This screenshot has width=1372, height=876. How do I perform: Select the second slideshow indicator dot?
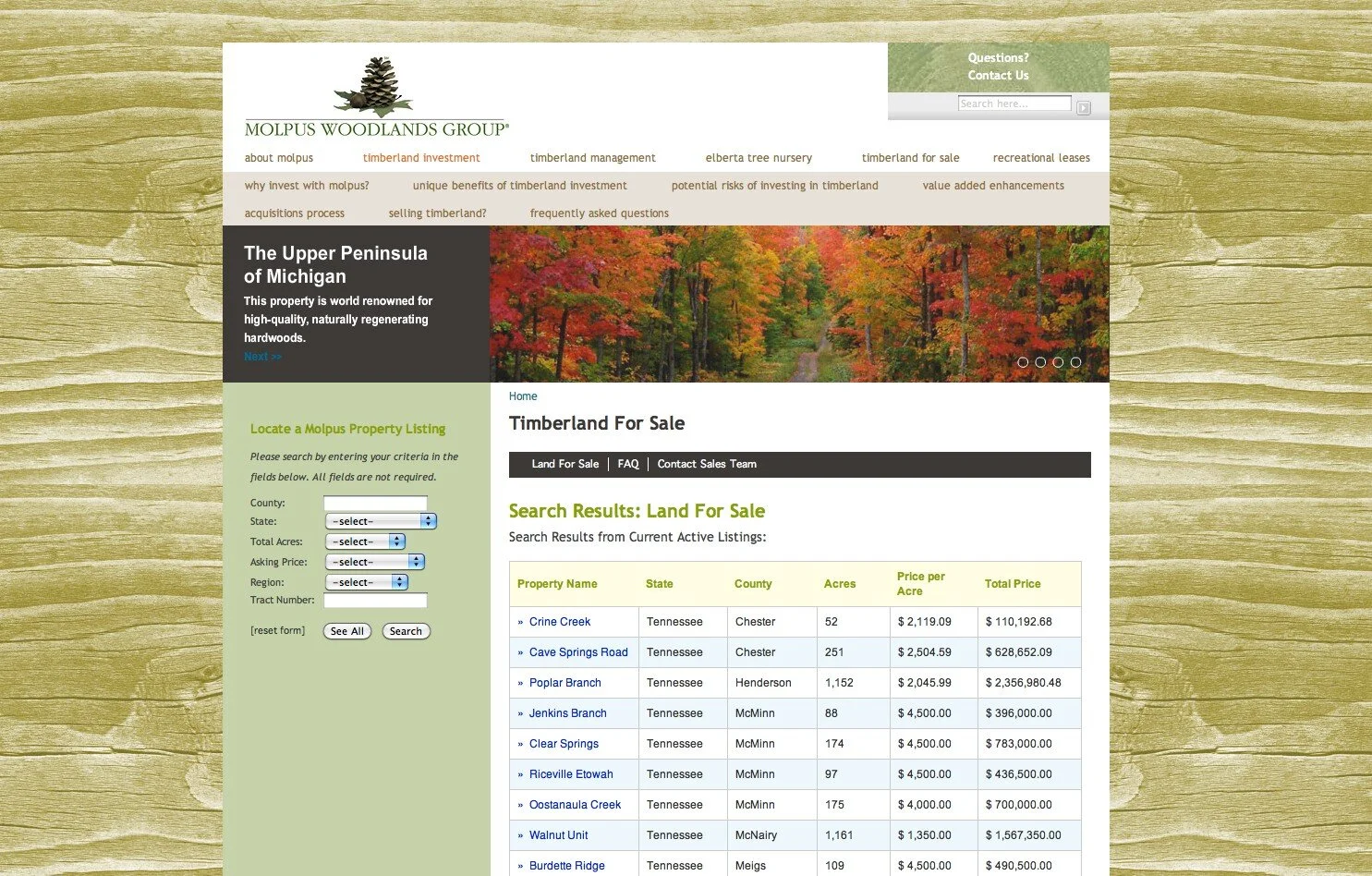click(1040, 362)
